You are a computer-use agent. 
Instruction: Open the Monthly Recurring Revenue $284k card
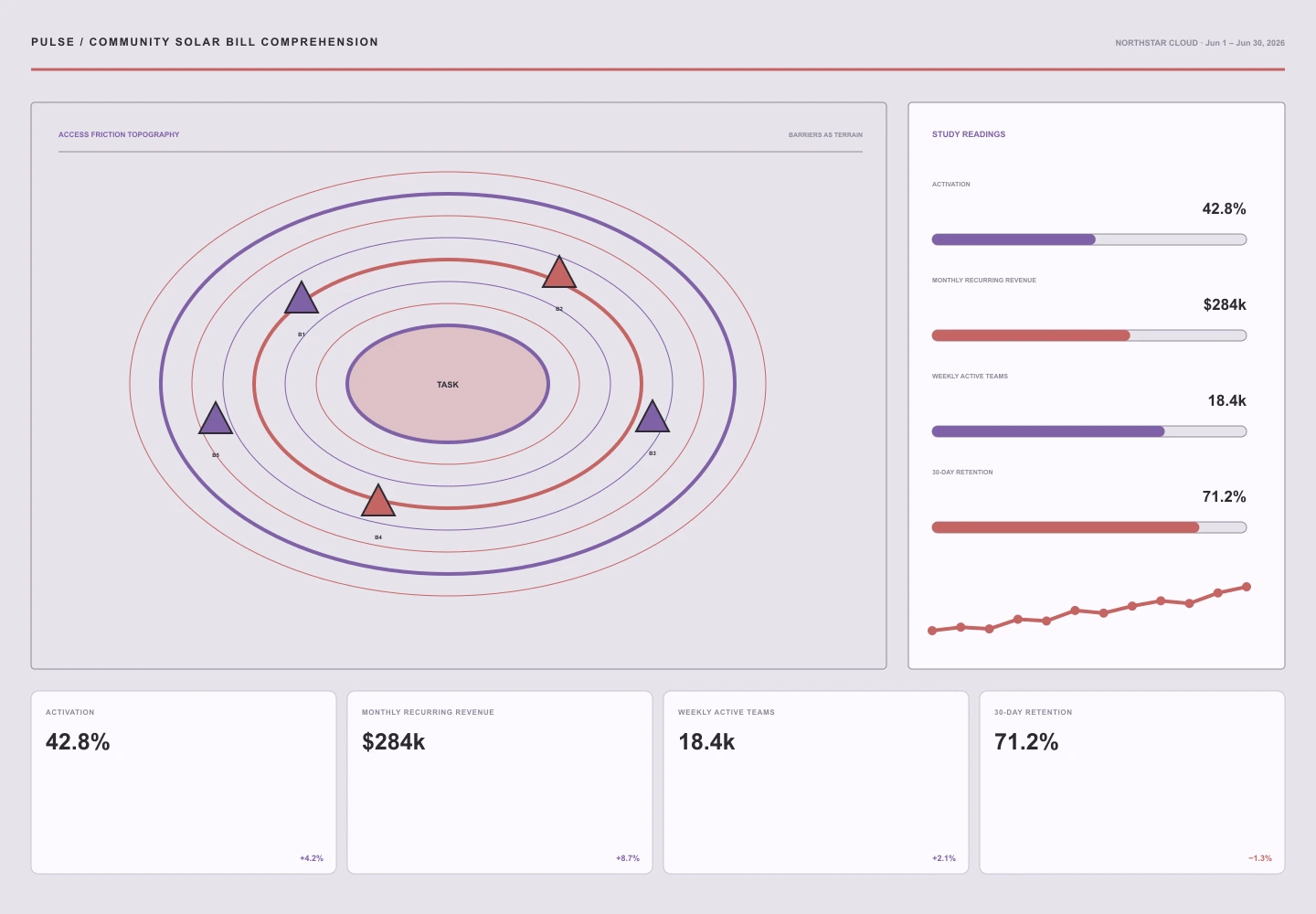(500, 782)
